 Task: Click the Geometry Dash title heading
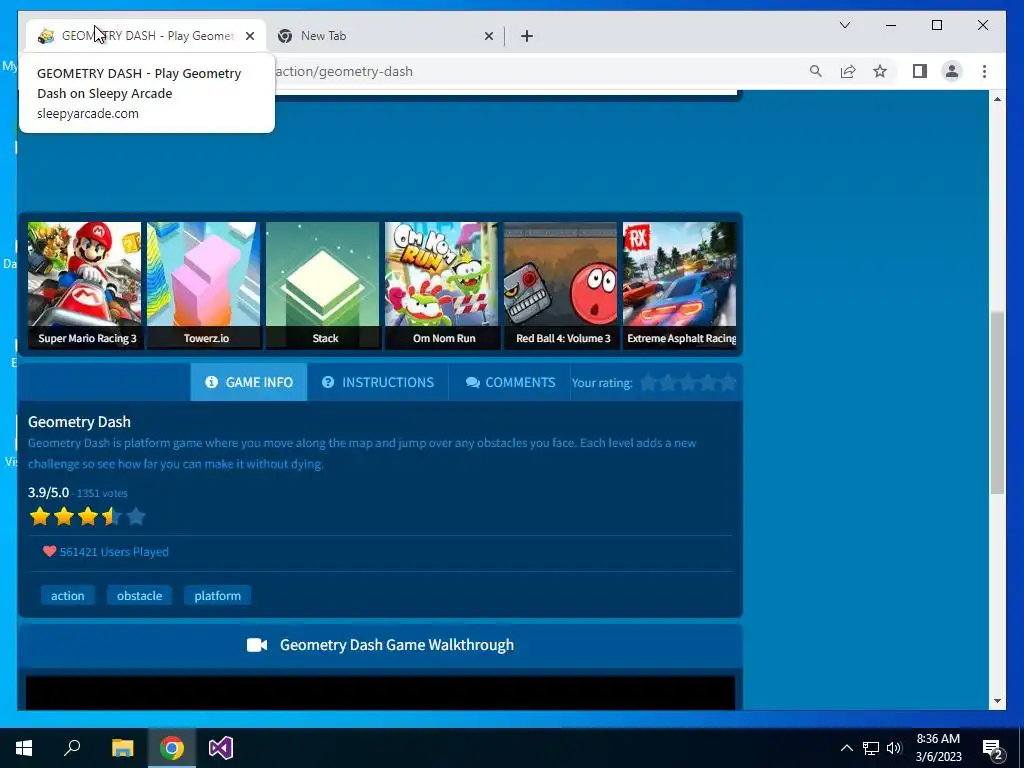[79, 422]
